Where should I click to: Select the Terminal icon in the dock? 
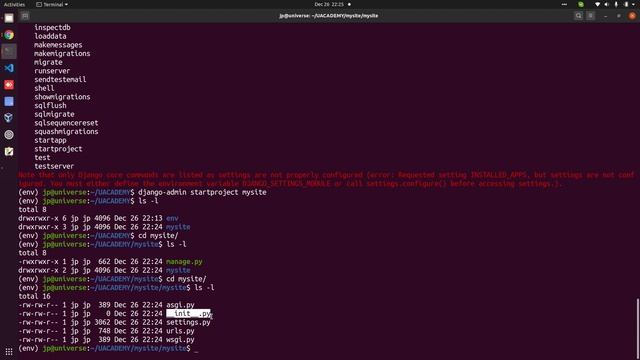[x=9, y=51]
